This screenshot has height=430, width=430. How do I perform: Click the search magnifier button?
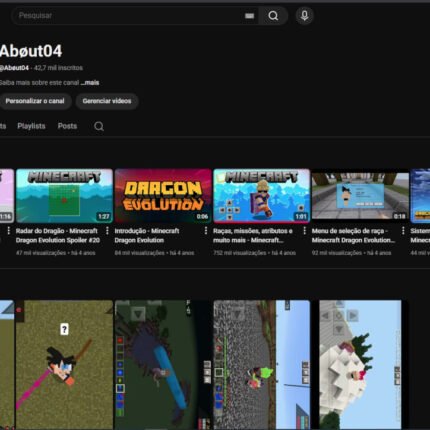[273, 16]
